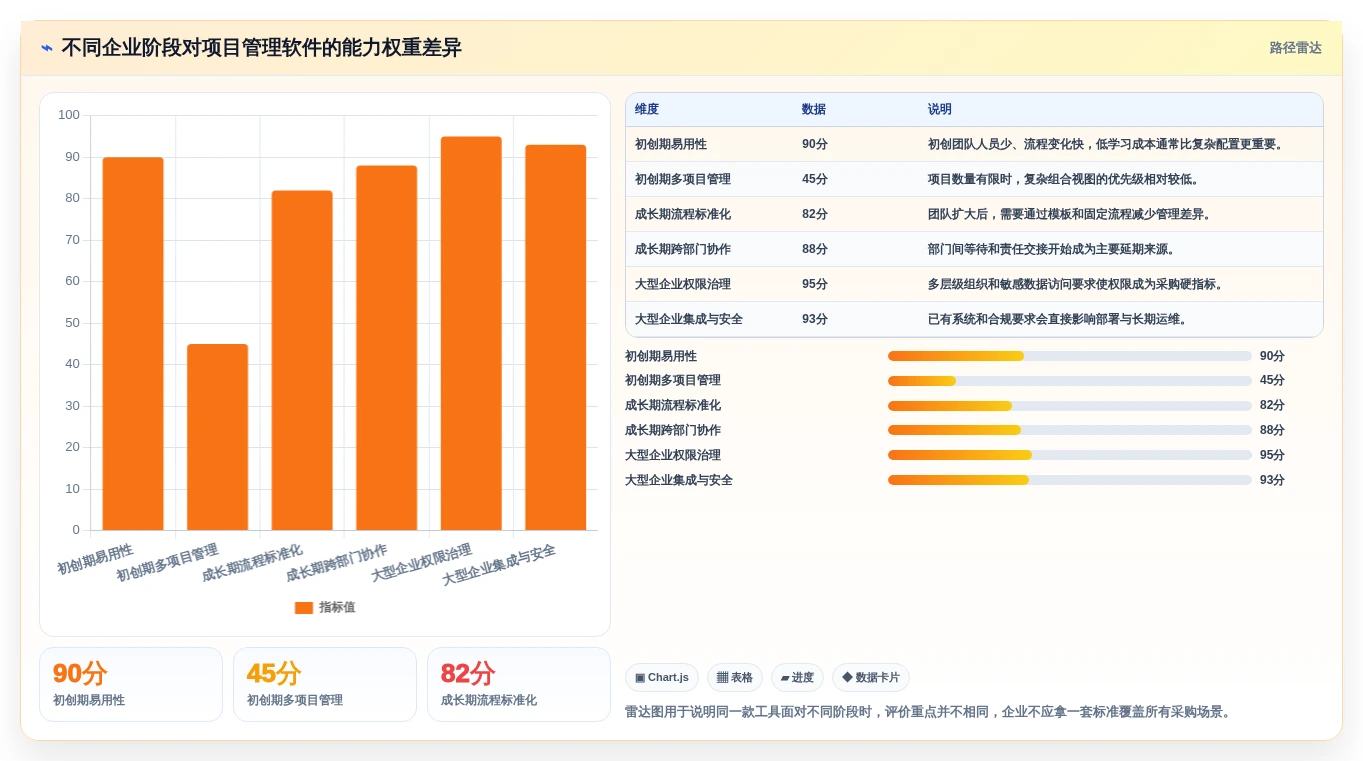Click the 82分 成长期流程标准化 data card

point(519,684)
